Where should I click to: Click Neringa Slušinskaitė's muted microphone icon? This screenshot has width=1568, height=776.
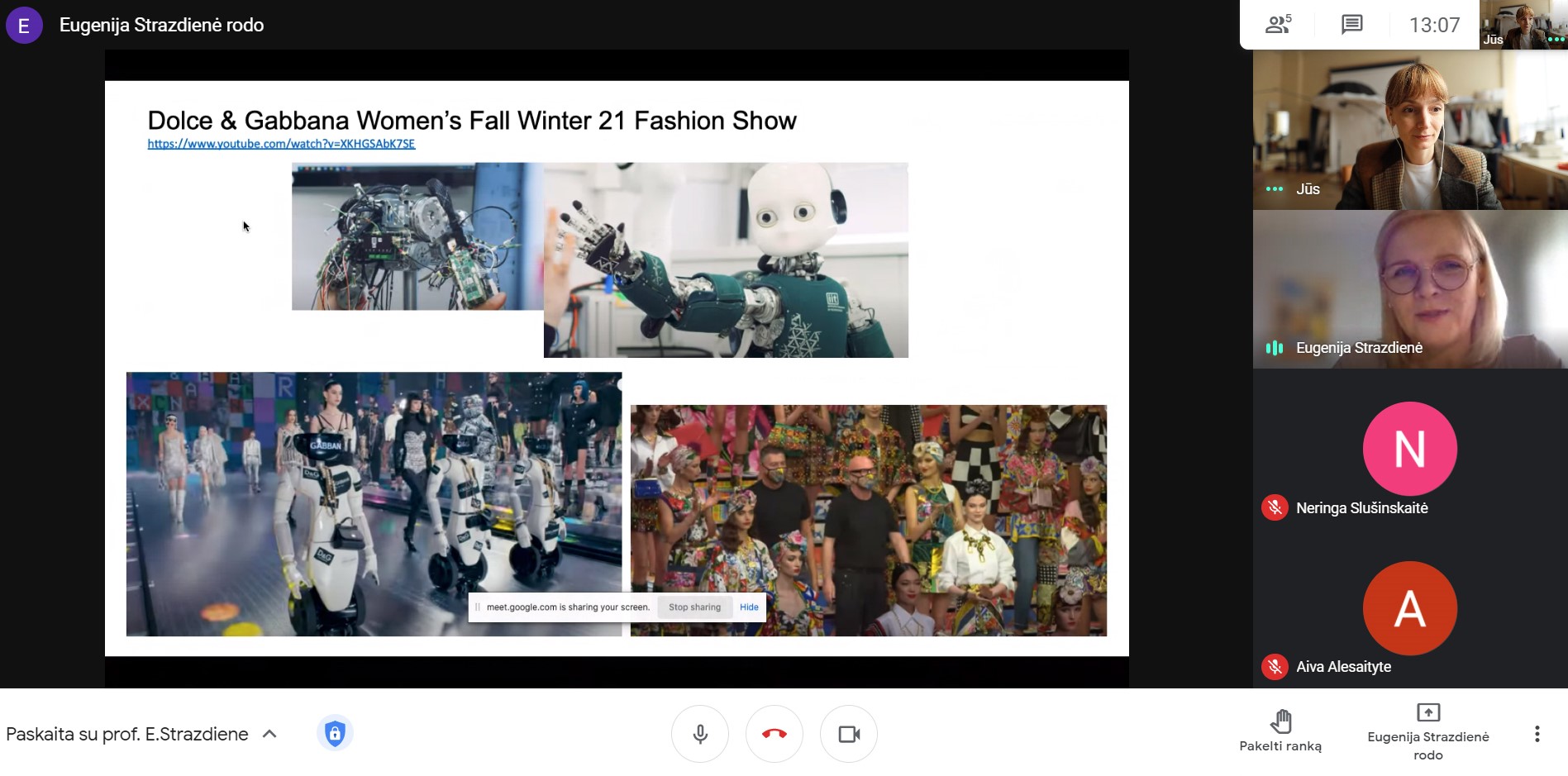pos(1275,507)
